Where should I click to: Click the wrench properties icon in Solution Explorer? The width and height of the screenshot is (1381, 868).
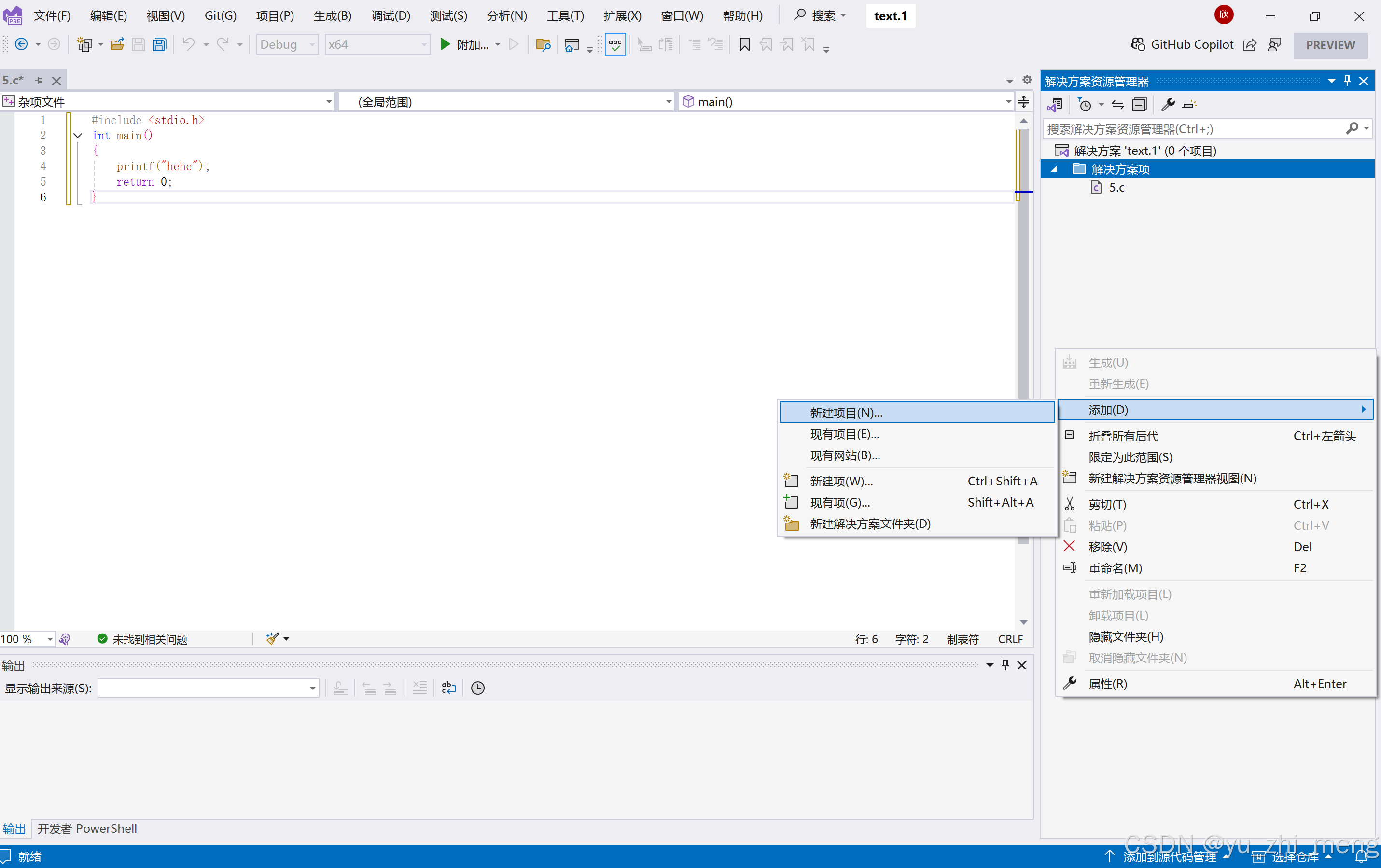coord(1167,105)
